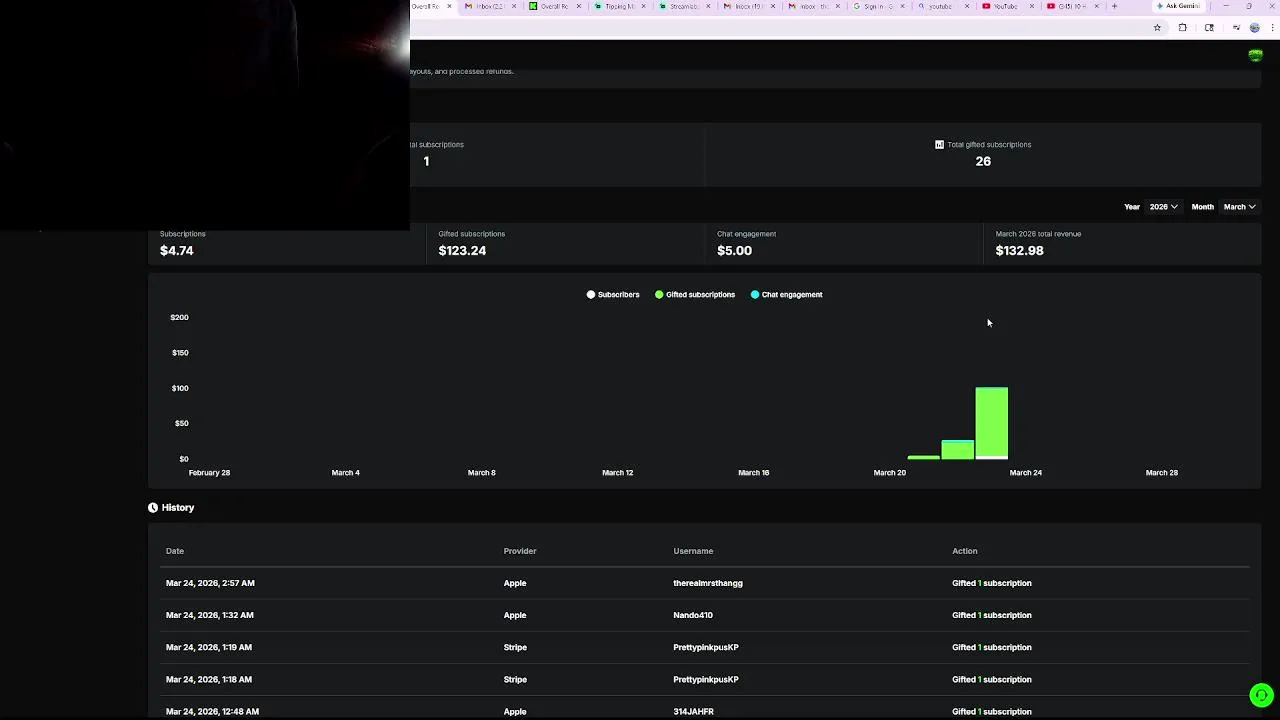
Task: Open the Ask Gemini button
Action: click(x=1178, y=6)
